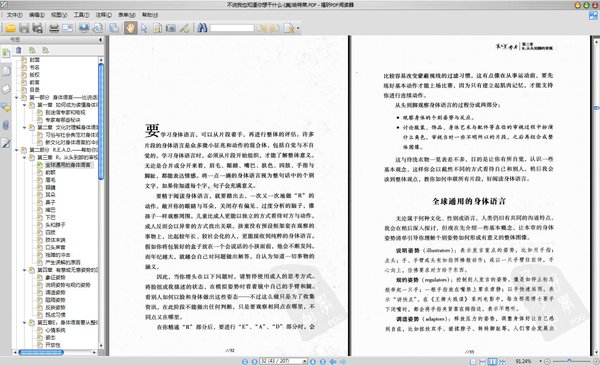Collapse the 第三章 bookmark node
This screenshot has width=600, height=366.
point(24,157)
